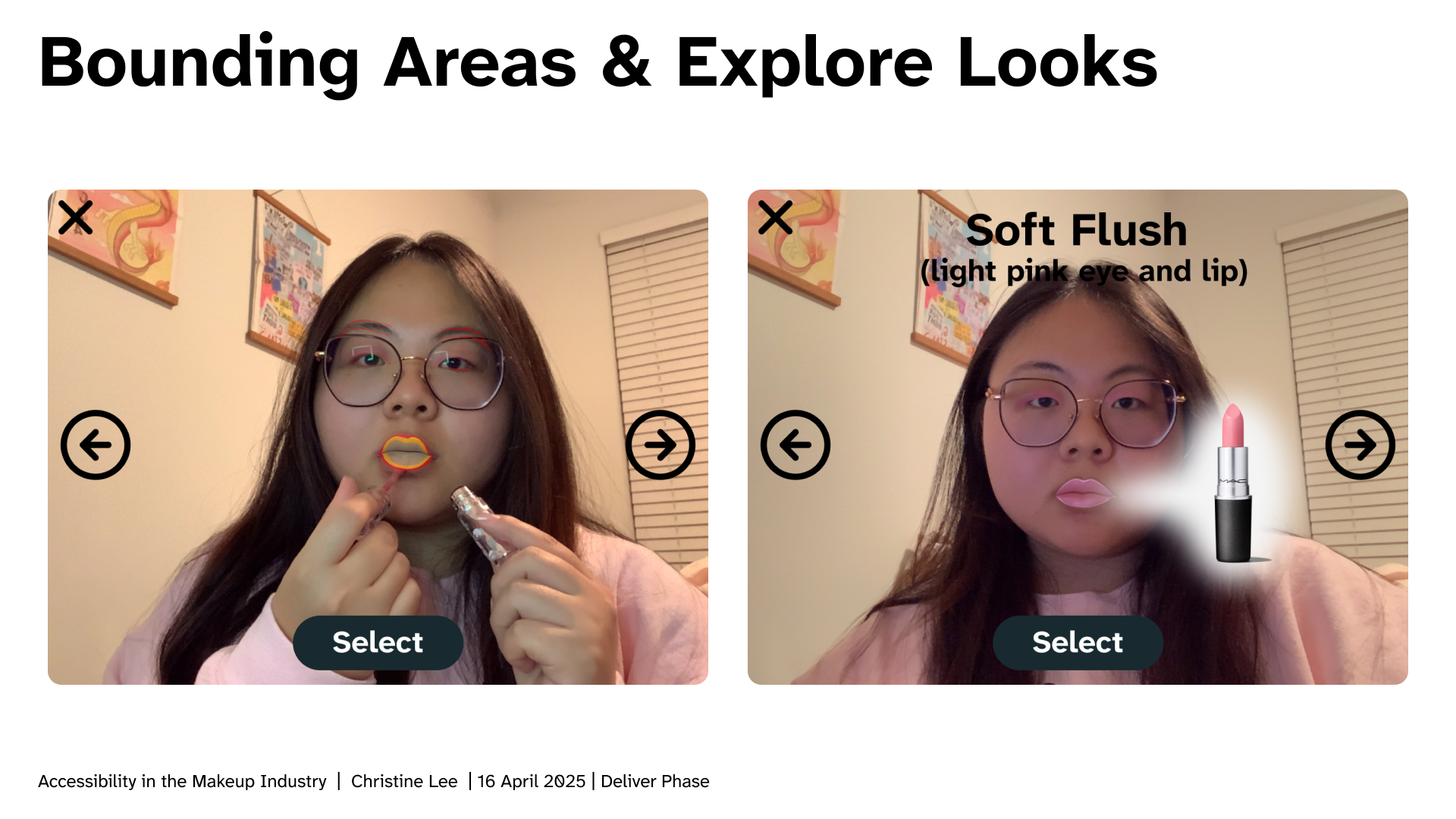This screenshot has width=1456, height=819.
Task: Select the Soft Flush look
Action: [1078, 642]
